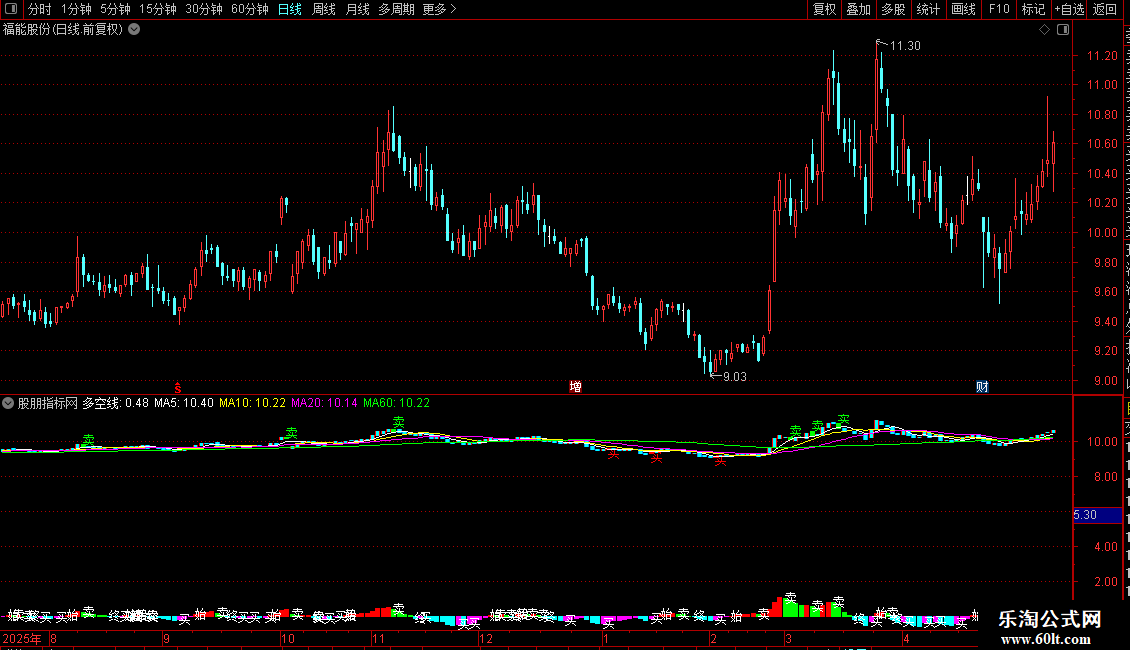
Task: Click the red S marker on chart
Action: tap(177, 388)
